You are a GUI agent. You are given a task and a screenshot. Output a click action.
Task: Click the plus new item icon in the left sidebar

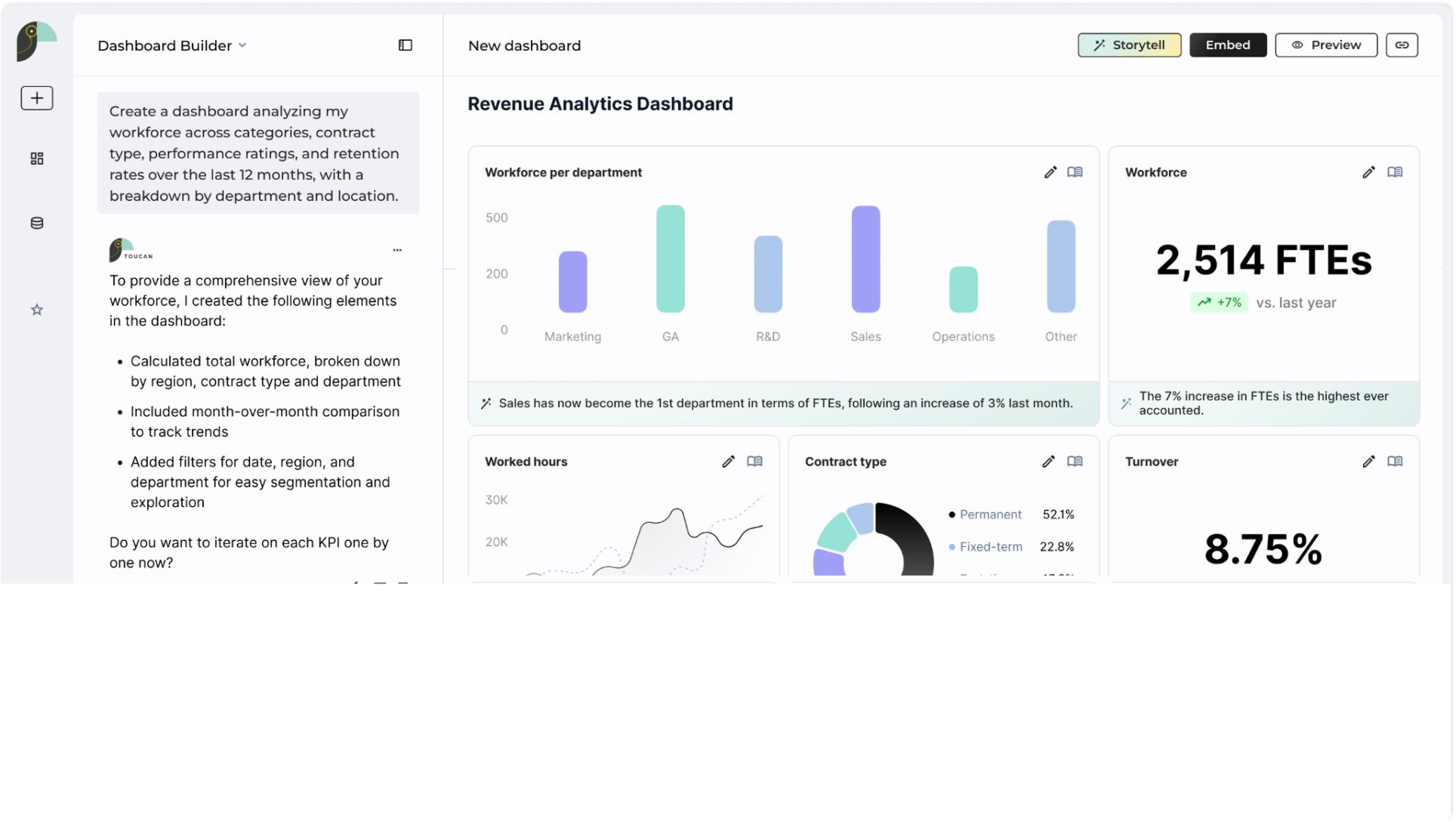pyautogui.click(x=36, y=98)
